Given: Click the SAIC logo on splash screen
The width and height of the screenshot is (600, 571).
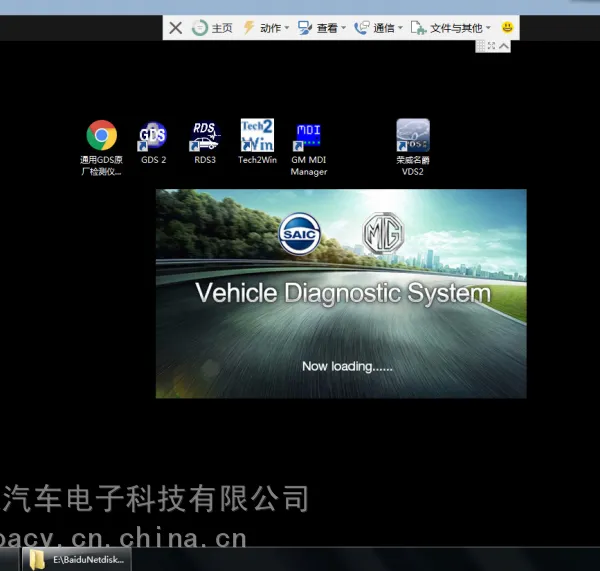Looking at the screenshot, I should tap(299, 234).
